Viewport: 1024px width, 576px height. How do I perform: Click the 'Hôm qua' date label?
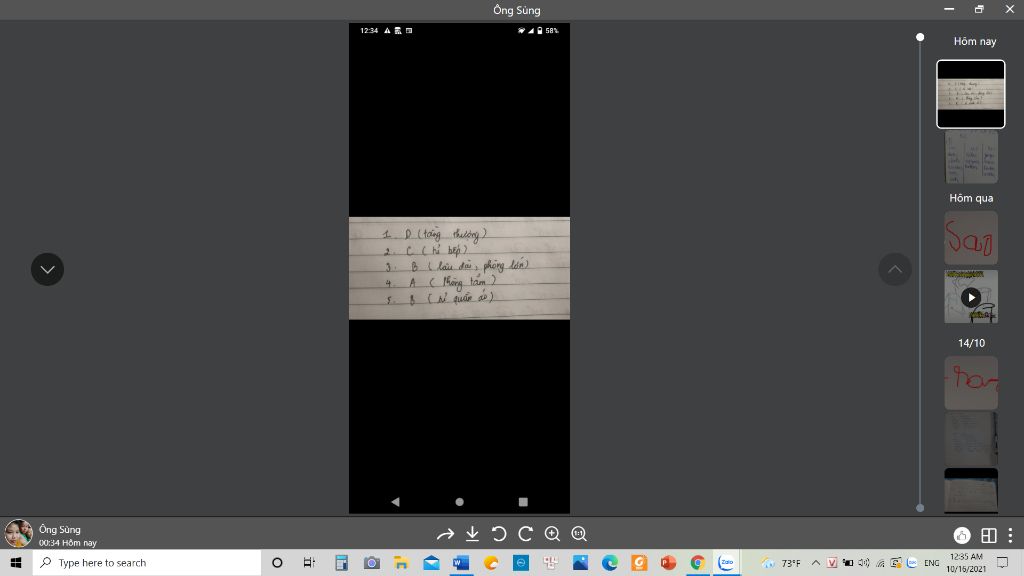pyautogui.click(x=971, y=198)
